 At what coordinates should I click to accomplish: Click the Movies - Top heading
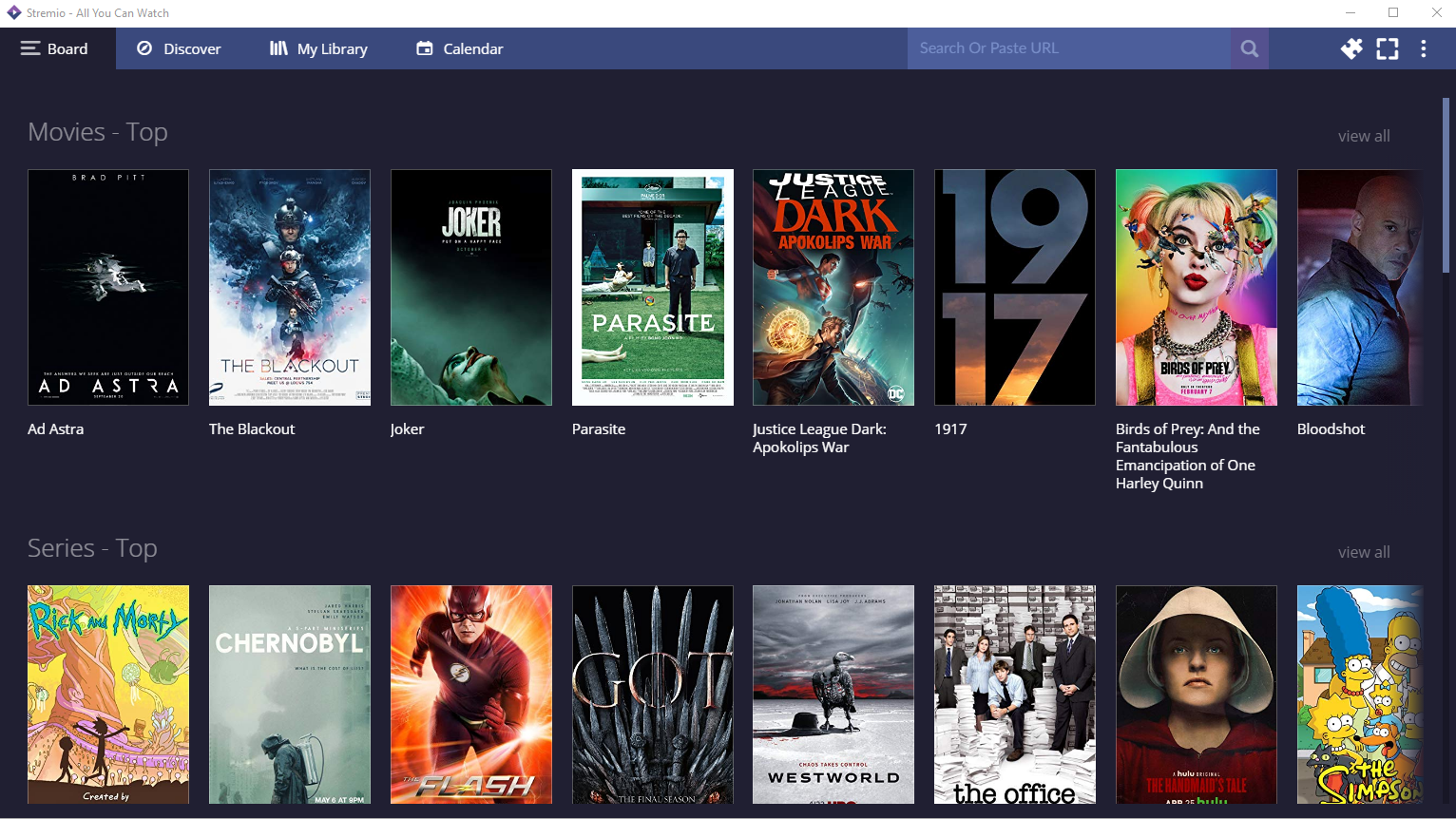point(98,132)
